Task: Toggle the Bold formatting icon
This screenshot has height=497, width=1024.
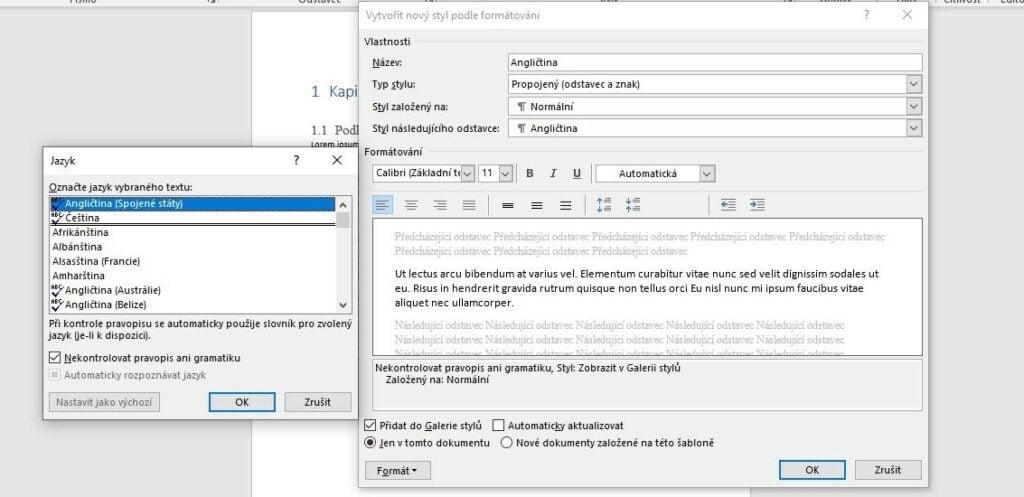Action: tap(530, 174)
